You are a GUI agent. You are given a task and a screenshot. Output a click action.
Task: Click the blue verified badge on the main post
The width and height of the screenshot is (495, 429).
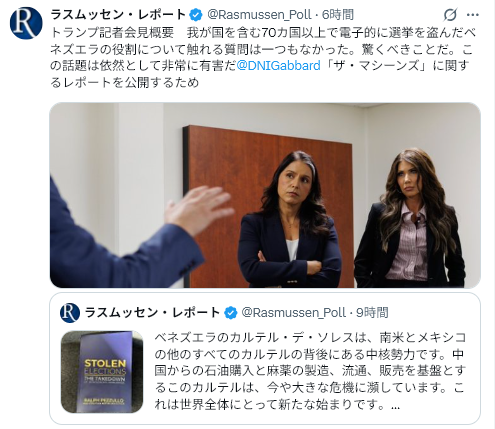196,15
